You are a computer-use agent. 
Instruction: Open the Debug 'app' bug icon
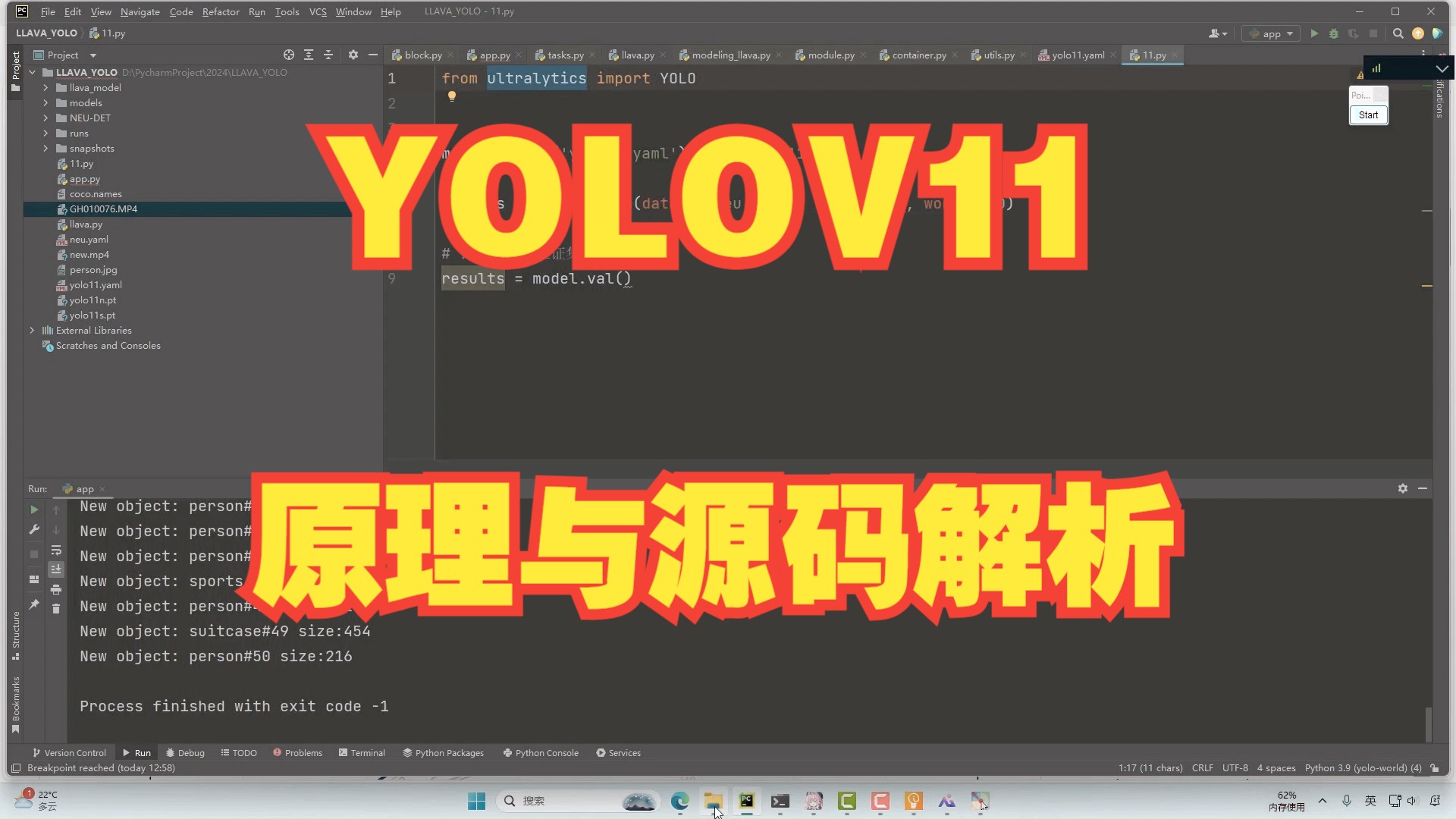pyautogui.click(x=1333, y=33)
